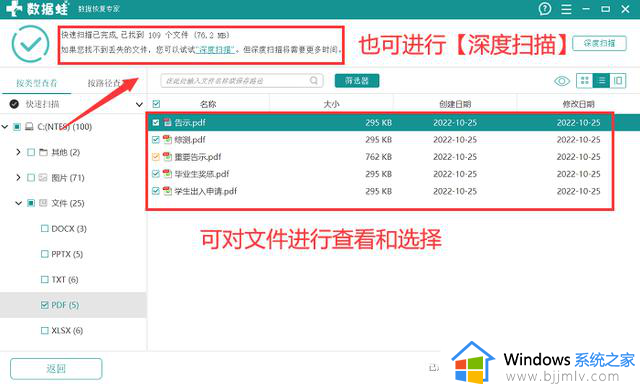Viewport: 640px width, 390px height.
Task: Click the 筛选器 filter button
Action: 357,80
